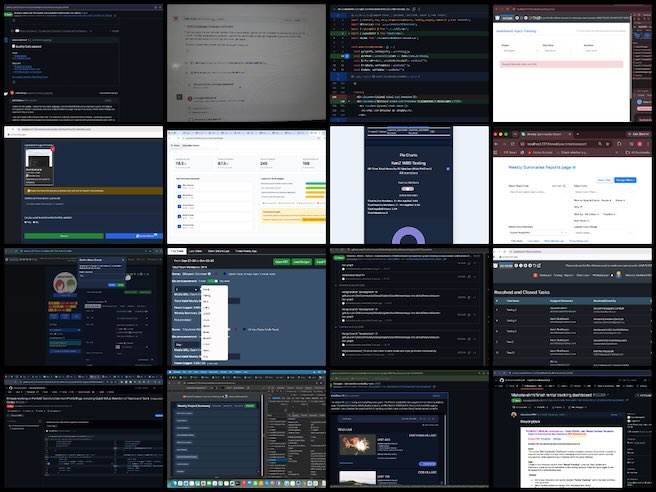This screenshot has height=492, width=656.
Task: Click the Start Date field on Injury Tracking dashboard
Action: (x=561, y=51)
